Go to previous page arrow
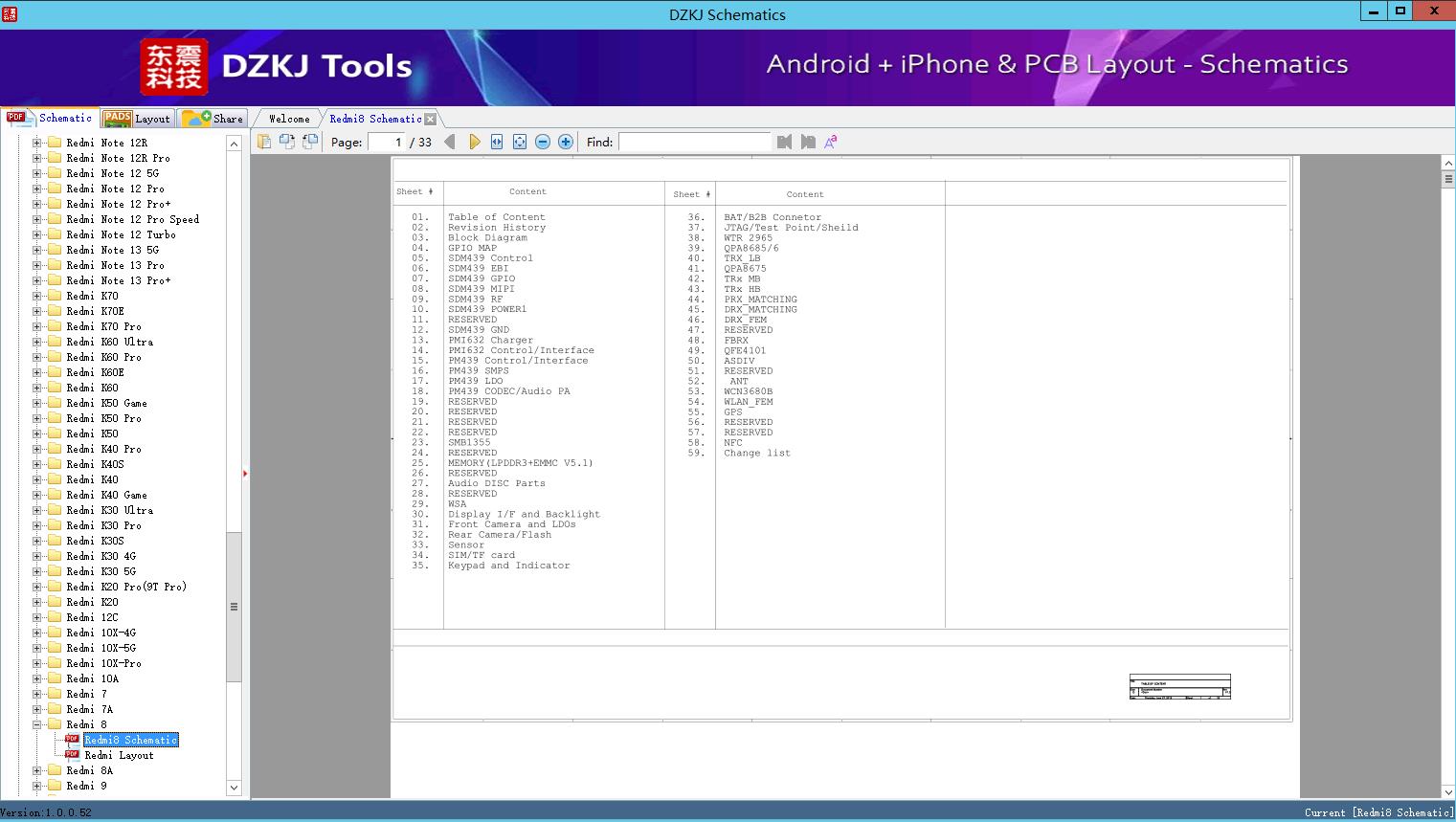1456x822 pixels. [x=450, y=142]
